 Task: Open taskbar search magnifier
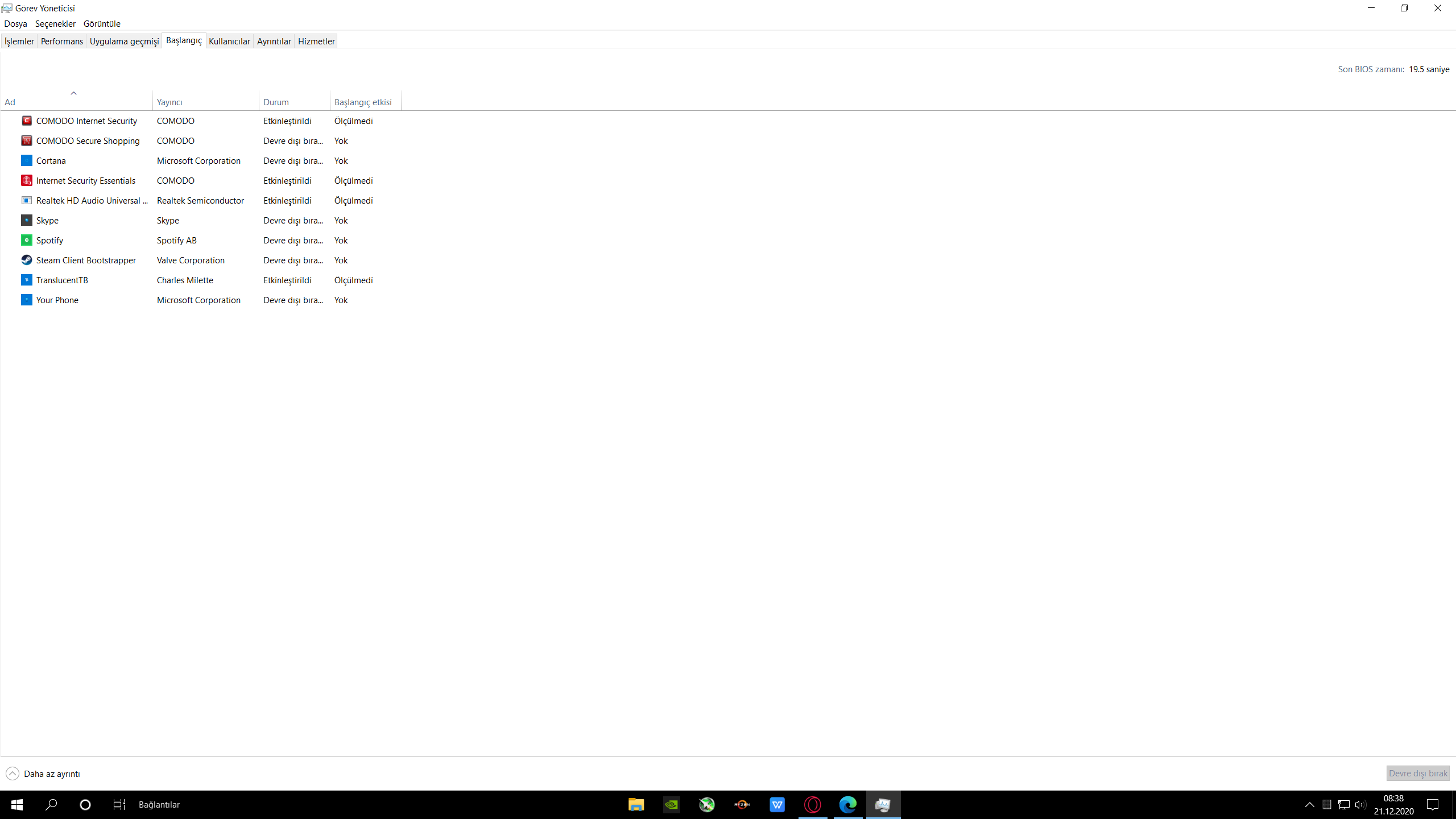pos(51,804)
